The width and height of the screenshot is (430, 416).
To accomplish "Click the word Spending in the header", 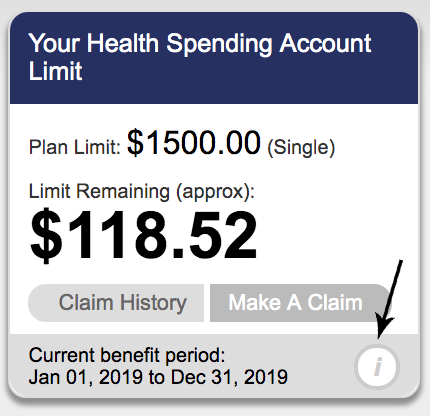I will (x=219, y=44).
